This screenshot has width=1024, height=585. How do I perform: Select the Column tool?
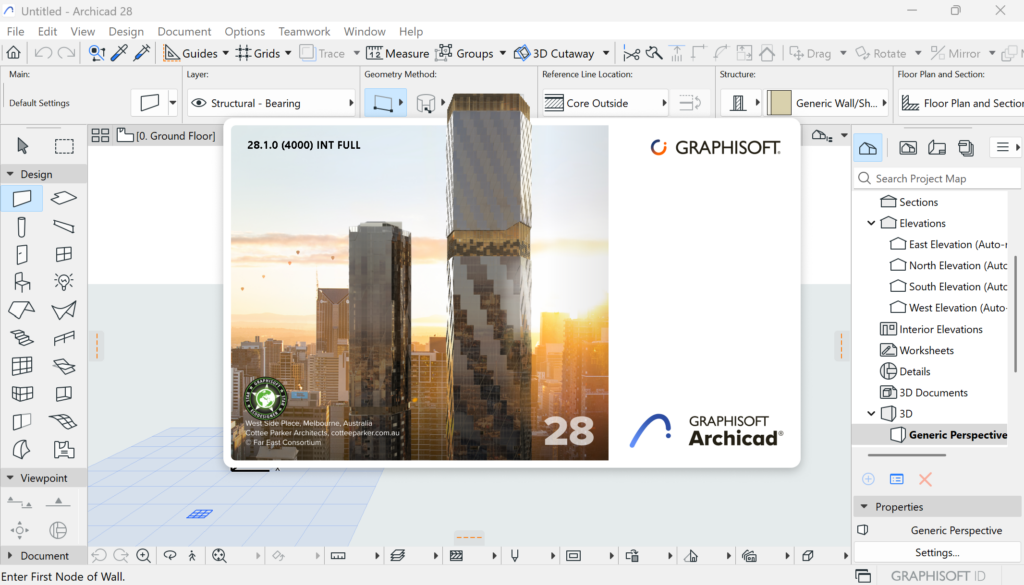point(22,227)
